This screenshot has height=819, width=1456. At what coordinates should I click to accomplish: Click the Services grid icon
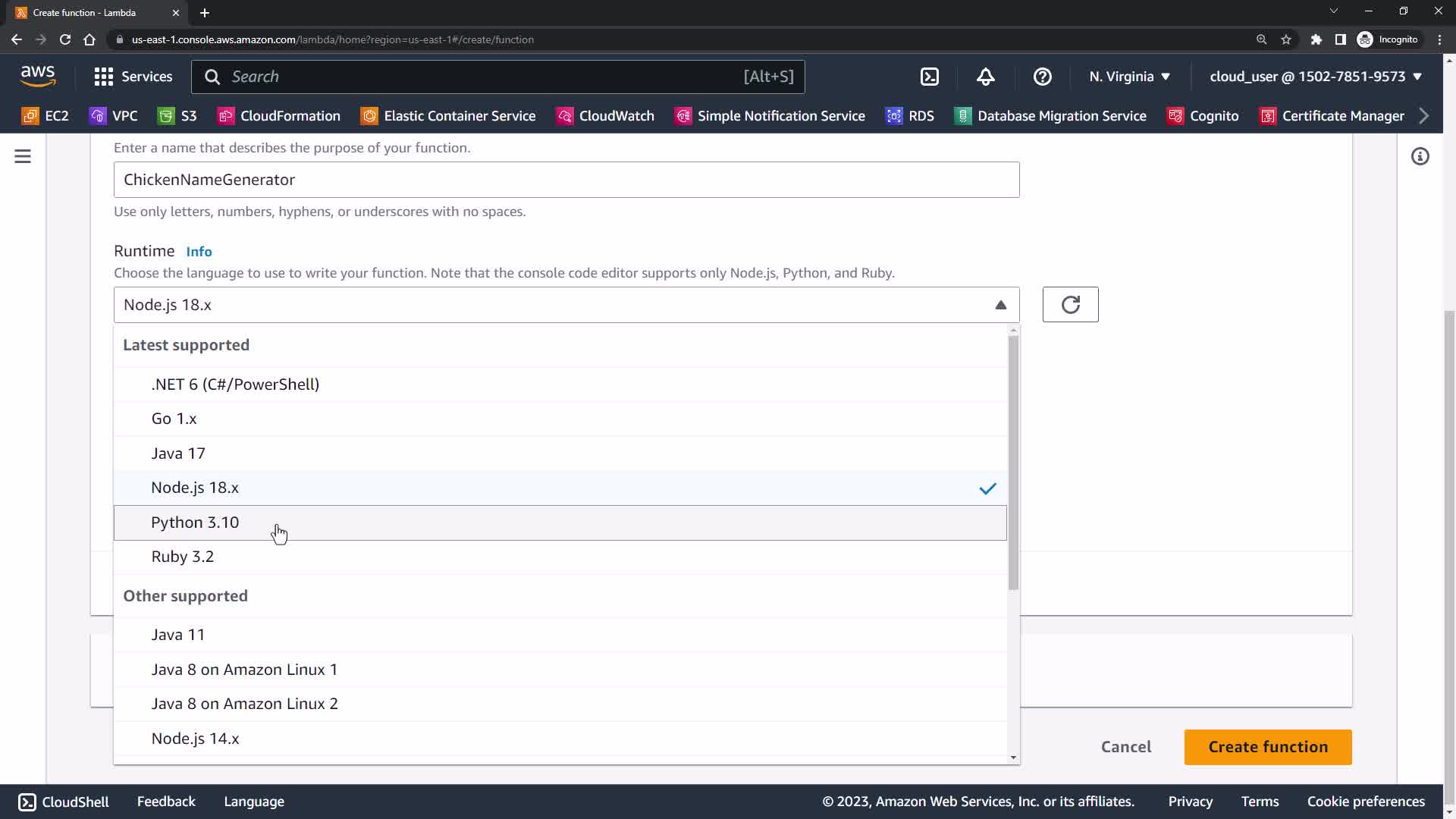click(104, 77)
